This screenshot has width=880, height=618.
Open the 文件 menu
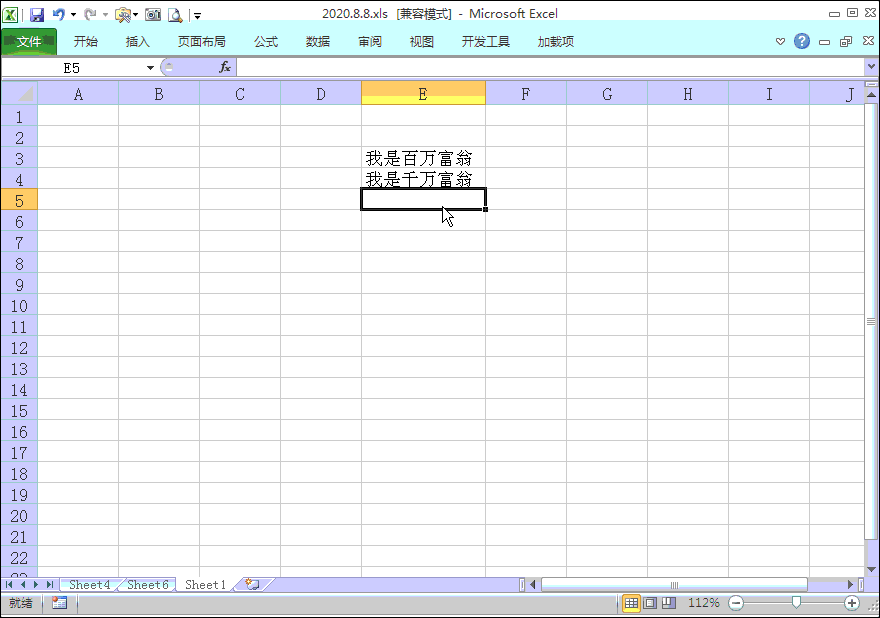pos(31,41)
